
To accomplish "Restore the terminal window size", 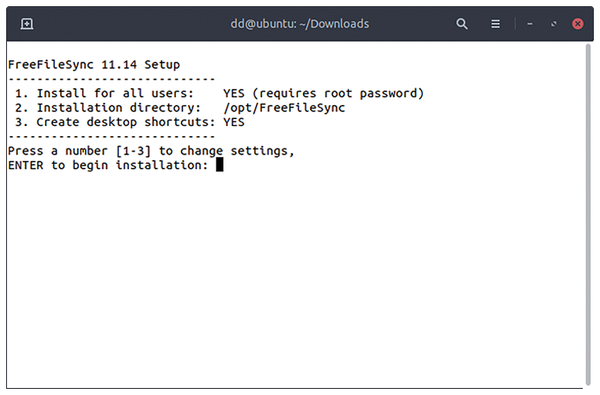I will click(x=554, y=24).
